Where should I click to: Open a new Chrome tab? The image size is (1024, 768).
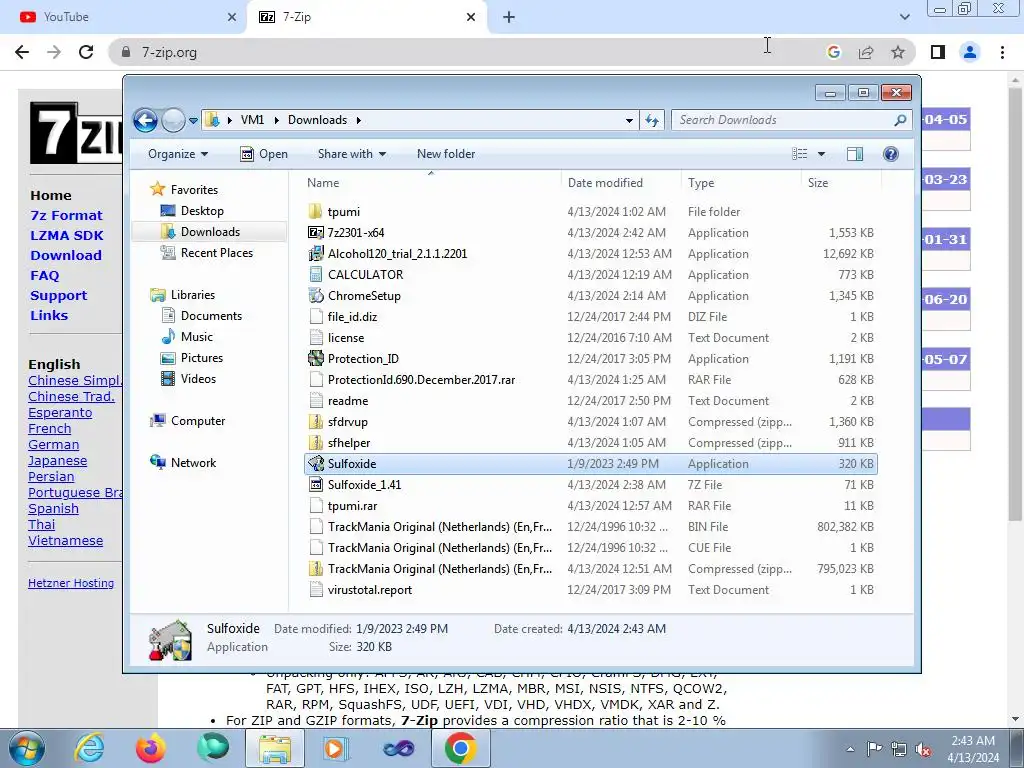coord(509,18)
